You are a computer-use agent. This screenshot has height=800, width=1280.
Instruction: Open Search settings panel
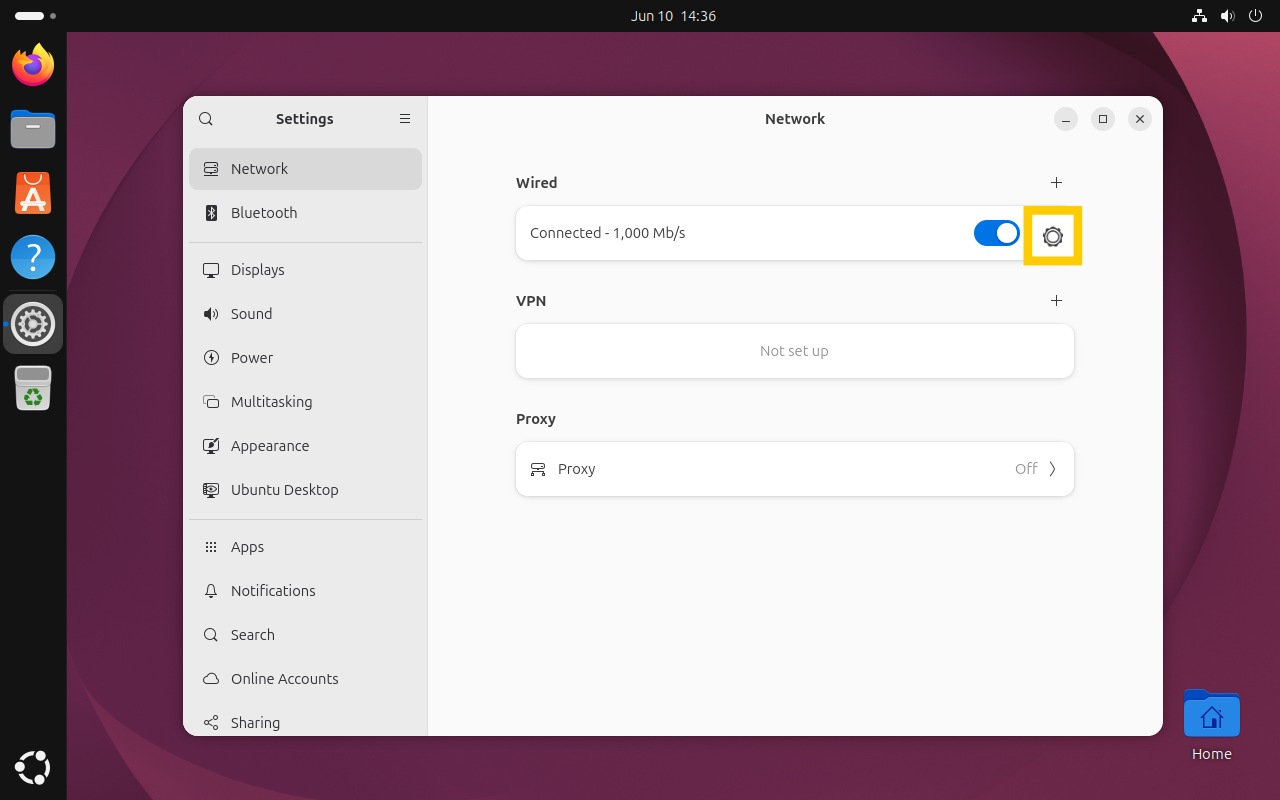(x=305, y=635)
